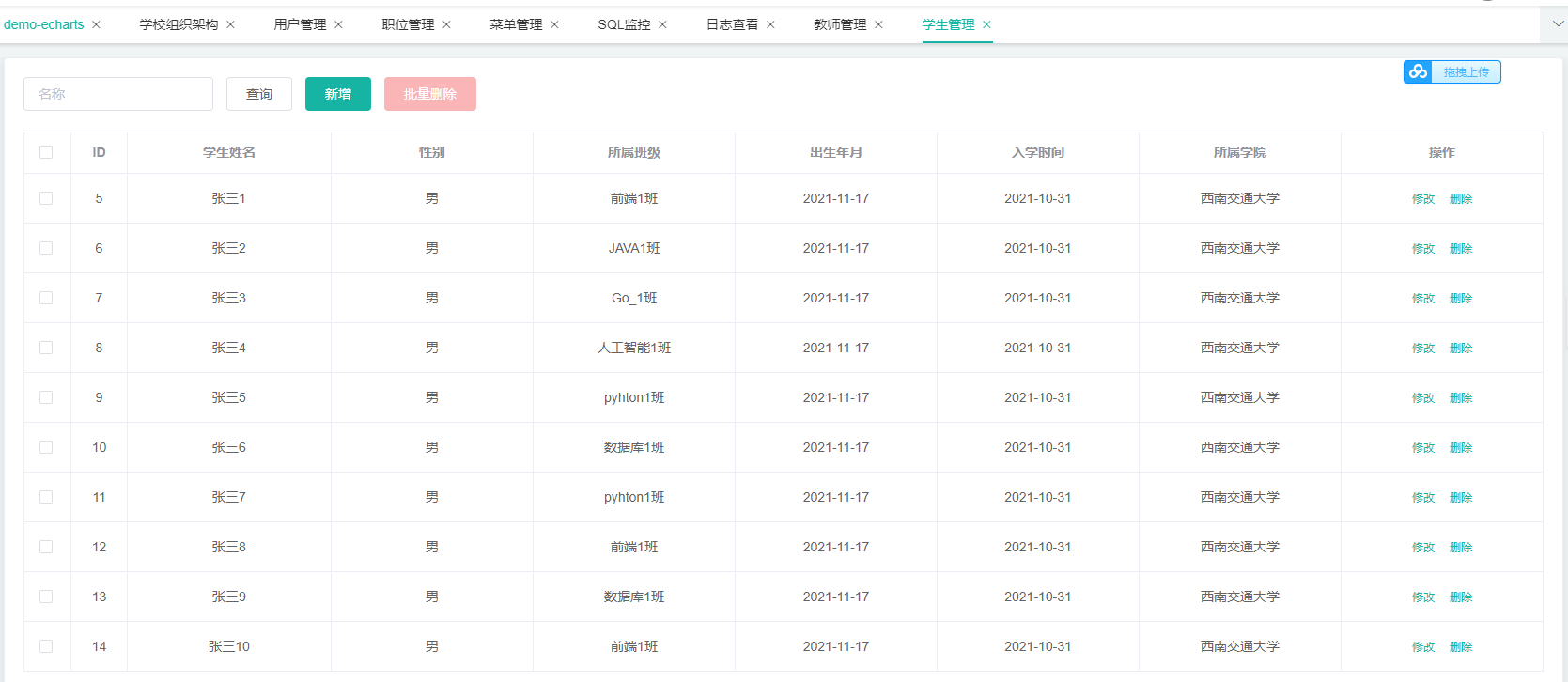Click 删除 for student 张三5

pyautogui.click(x=1461, y=398)
